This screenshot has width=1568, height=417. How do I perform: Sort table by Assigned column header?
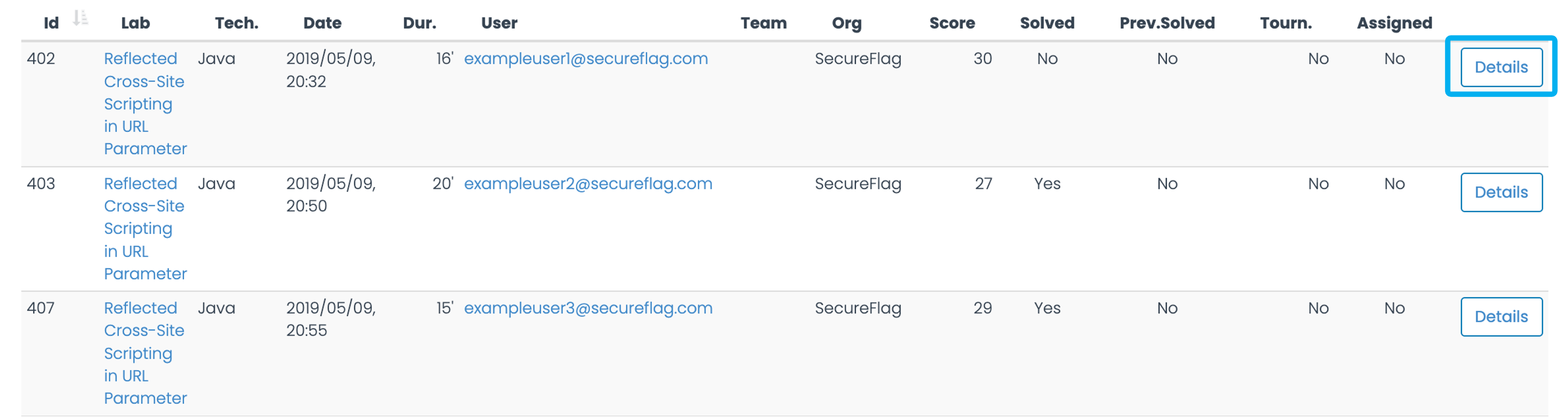click(x=1394, y=23)
